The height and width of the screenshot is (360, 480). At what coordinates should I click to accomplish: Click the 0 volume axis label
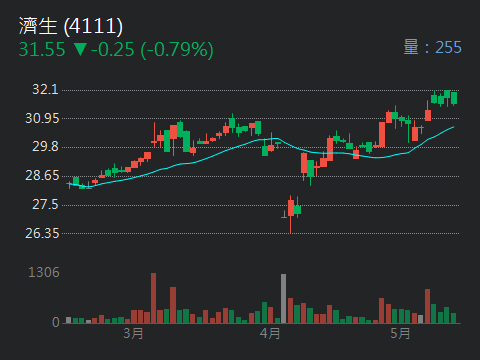click(56, 322)
